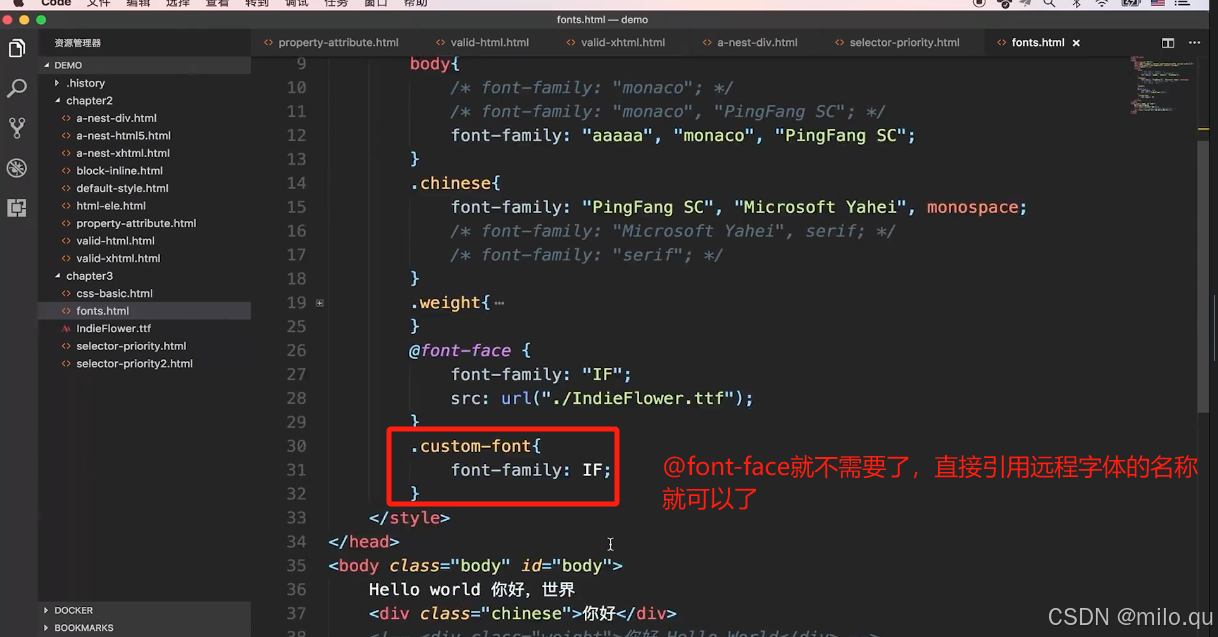This screenshot has width=1218, height=637.
Task: Click the "Microsoft Yahei" string on line 15
Action: coord(820,207)
